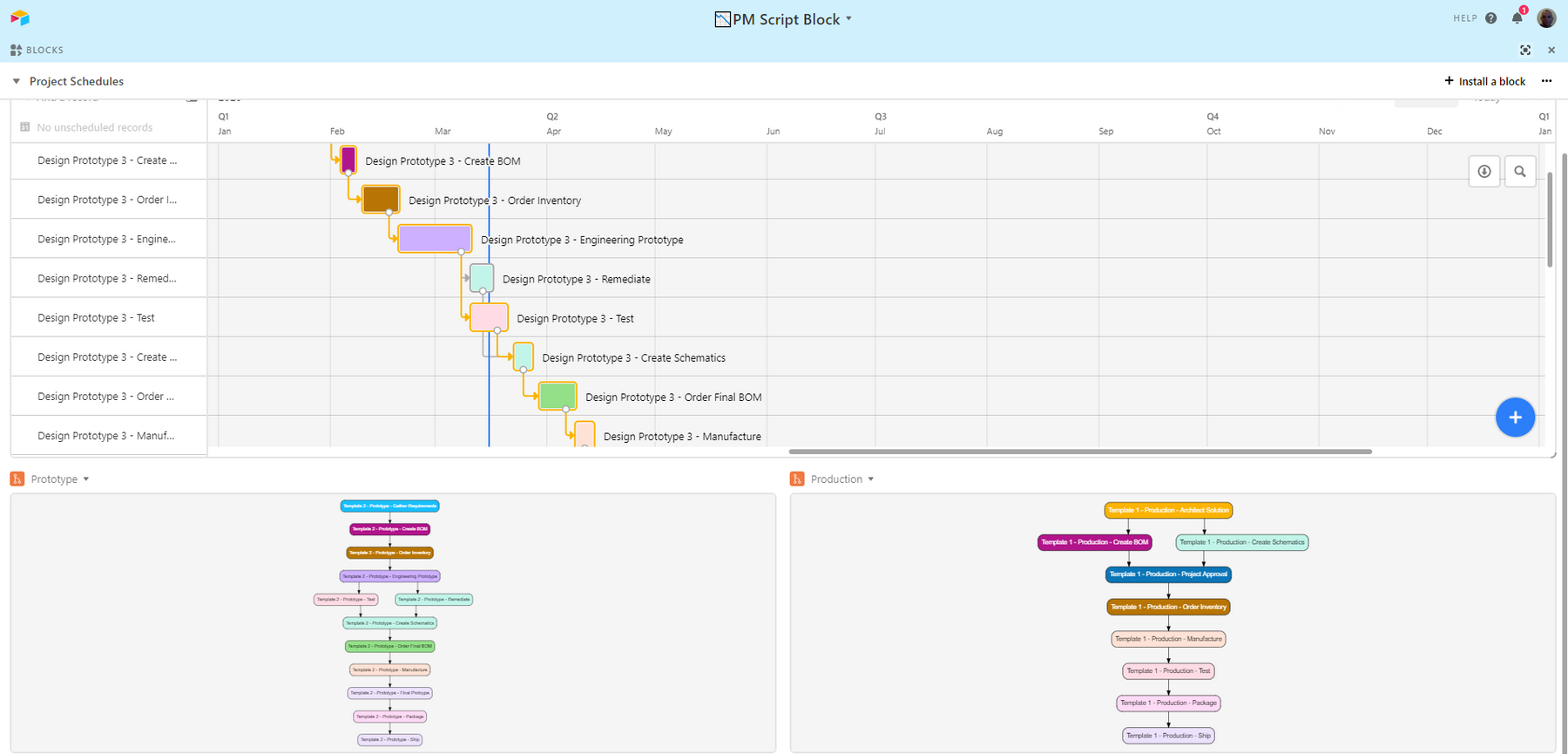Open the more options ellipsis menu
This screenshot has height=754, width=1568.
click(x=1546, y=81)
